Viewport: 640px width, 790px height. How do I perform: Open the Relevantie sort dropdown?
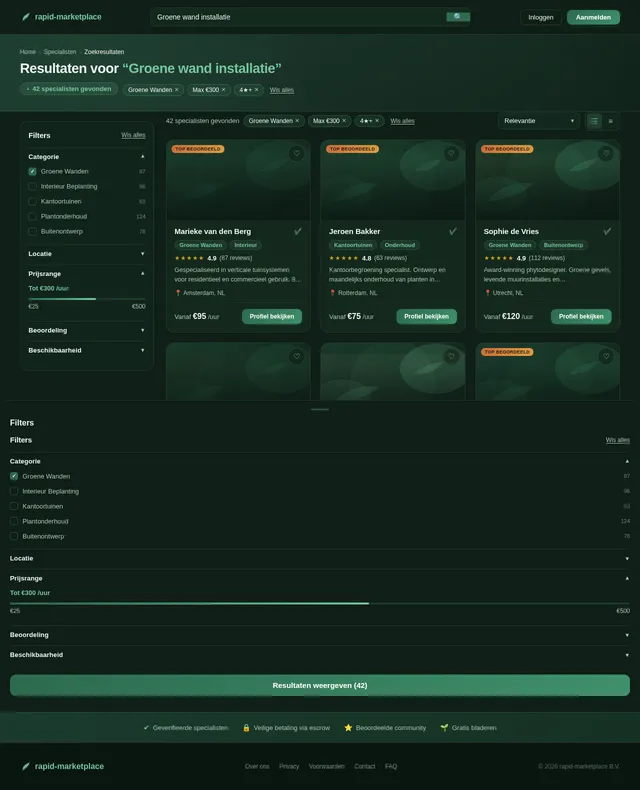click(x=539, y=121)
